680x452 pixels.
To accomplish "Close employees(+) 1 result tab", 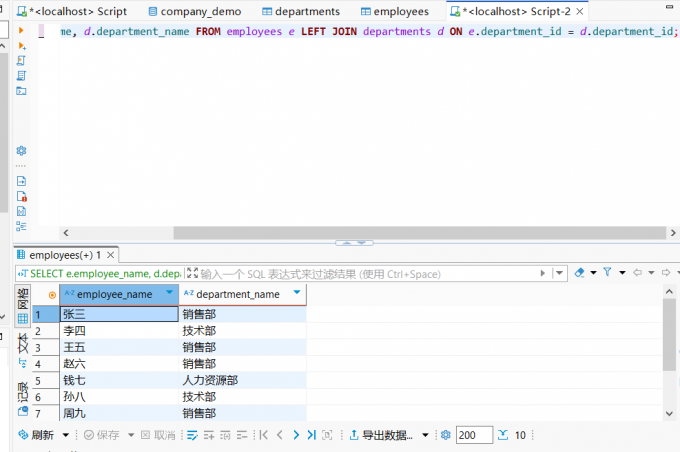I will tap(111, 255).
